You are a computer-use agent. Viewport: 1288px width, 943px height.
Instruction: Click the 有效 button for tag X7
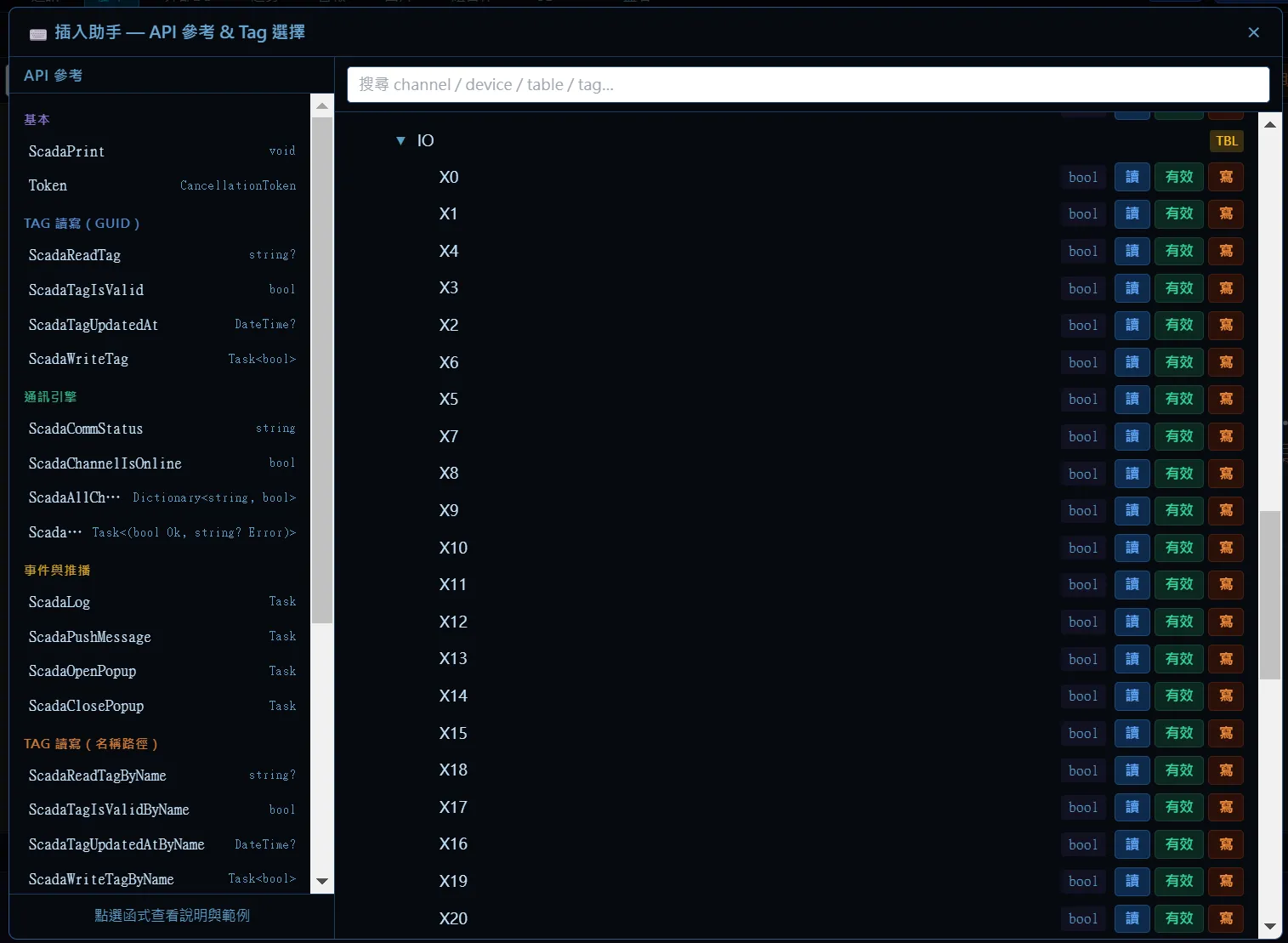(x=1178, y=436)
